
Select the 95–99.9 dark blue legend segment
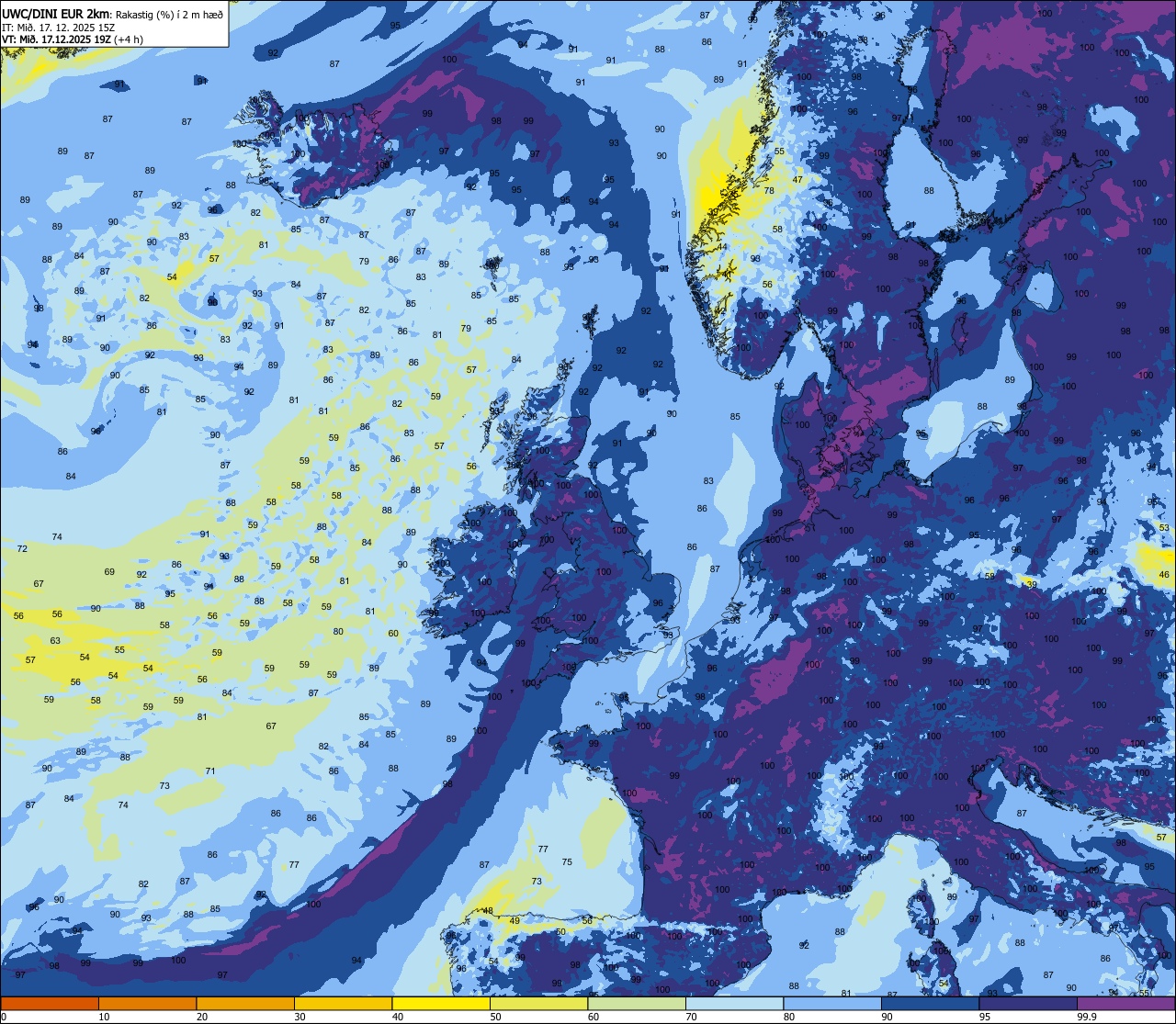[x=1028, y=1003]
